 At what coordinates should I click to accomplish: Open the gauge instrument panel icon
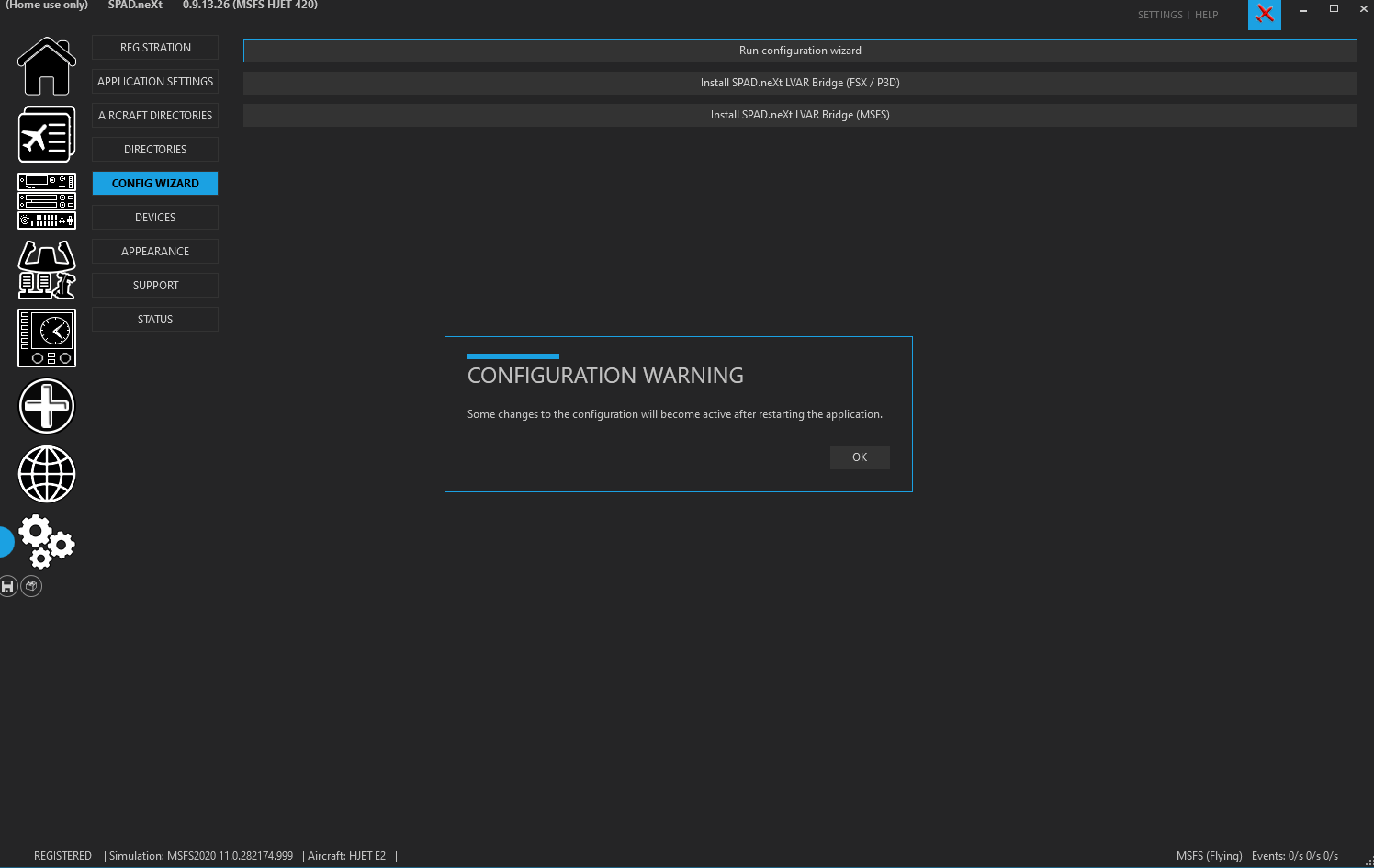[x=47, y=338]
